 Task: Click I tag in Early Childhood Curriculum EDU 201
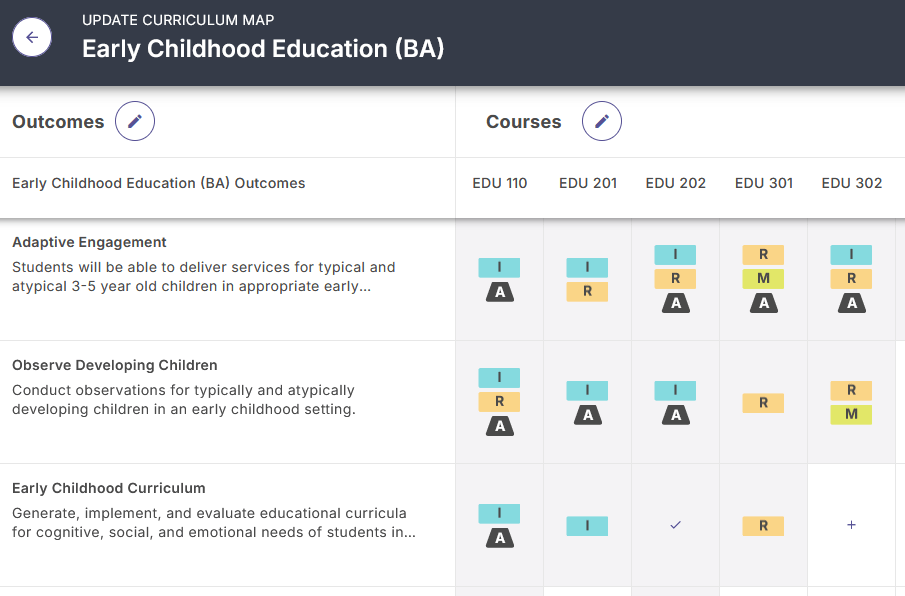point(588,526)
